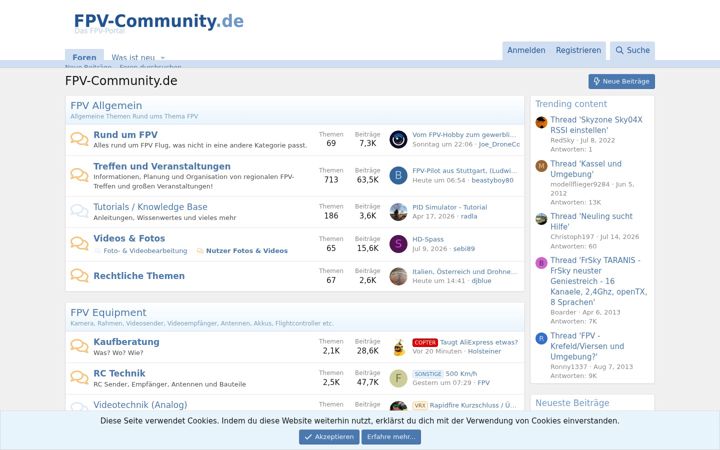Open the Rechtliche Themen forum
Viewport: 720px width, 450px height.
[139, 276]
